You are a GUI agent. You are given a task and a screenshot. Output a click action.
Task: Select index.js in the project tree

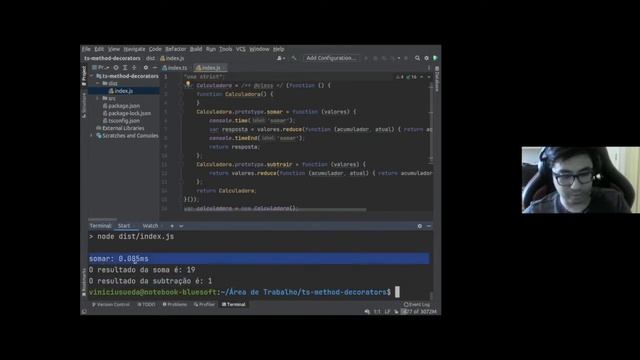pyautogui.click(x=123, y=91)
